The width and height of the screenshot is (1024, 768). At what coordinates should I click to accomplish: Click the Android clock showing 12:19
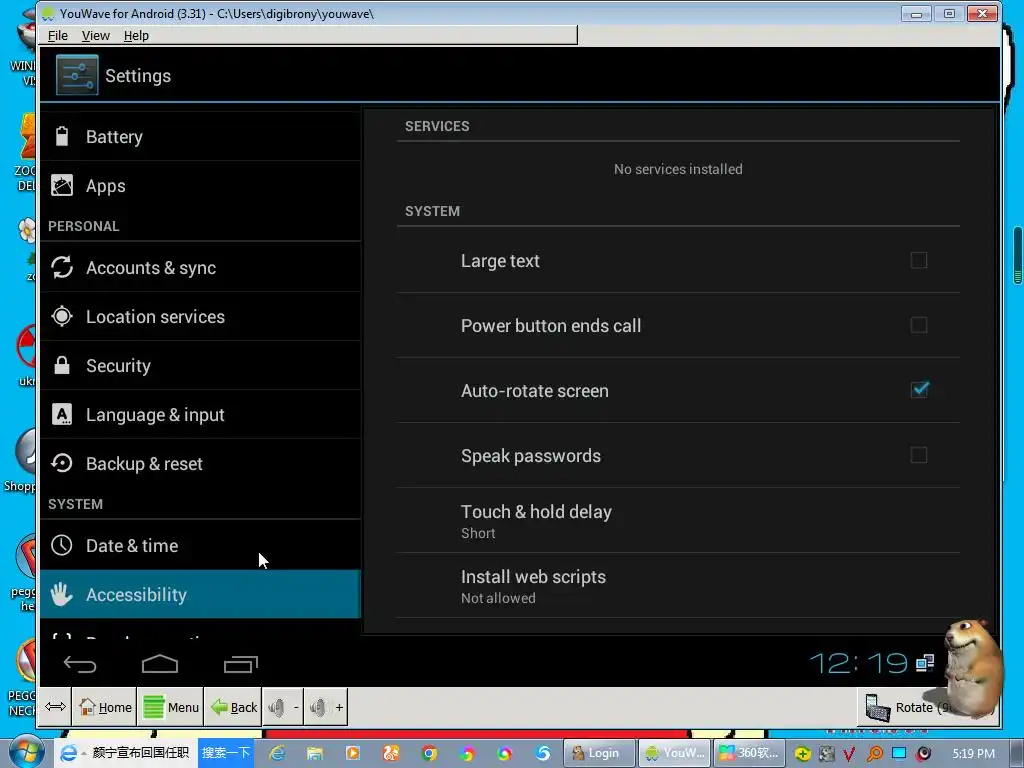(859, 664)
